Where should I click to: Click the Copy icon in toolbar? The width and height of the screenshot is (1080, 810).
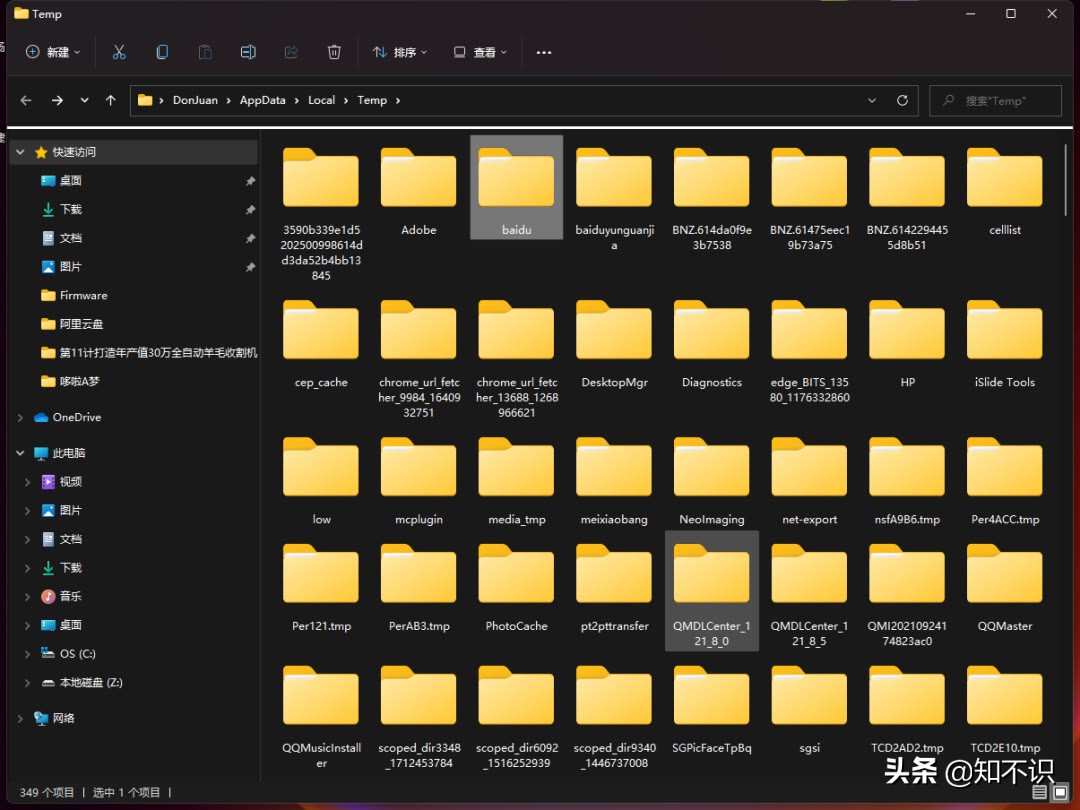162,52
